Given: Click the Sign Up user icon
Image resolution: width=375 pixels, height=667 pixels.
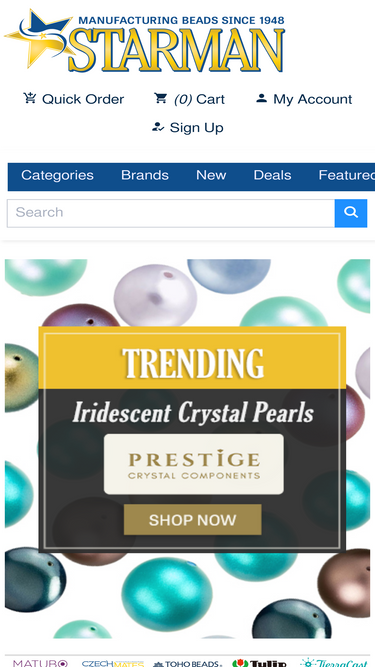Looking at the screenshot, I should (158, 127).
